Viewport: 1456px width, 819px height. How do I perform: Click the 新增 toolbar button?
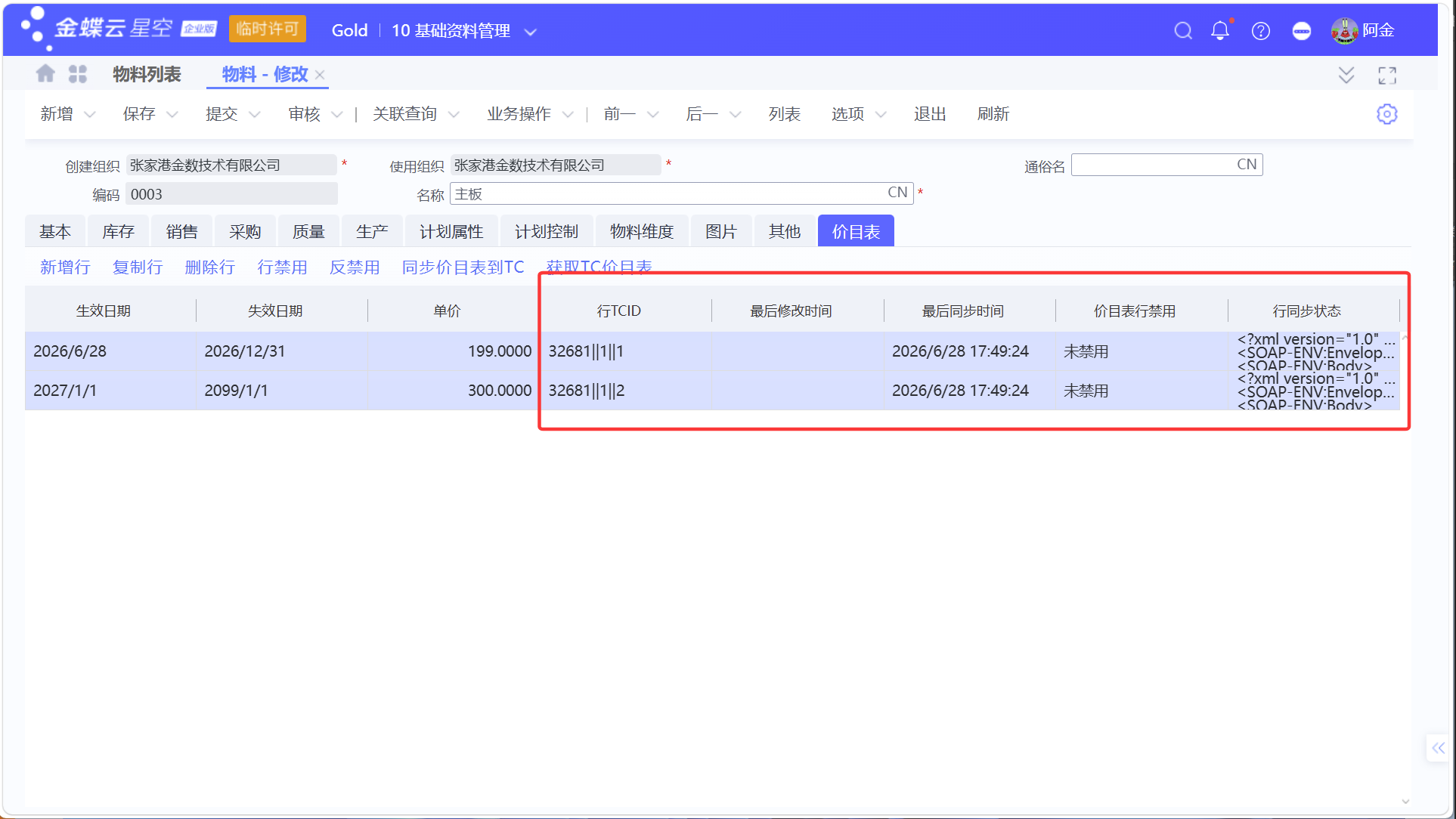pos(57,114)
